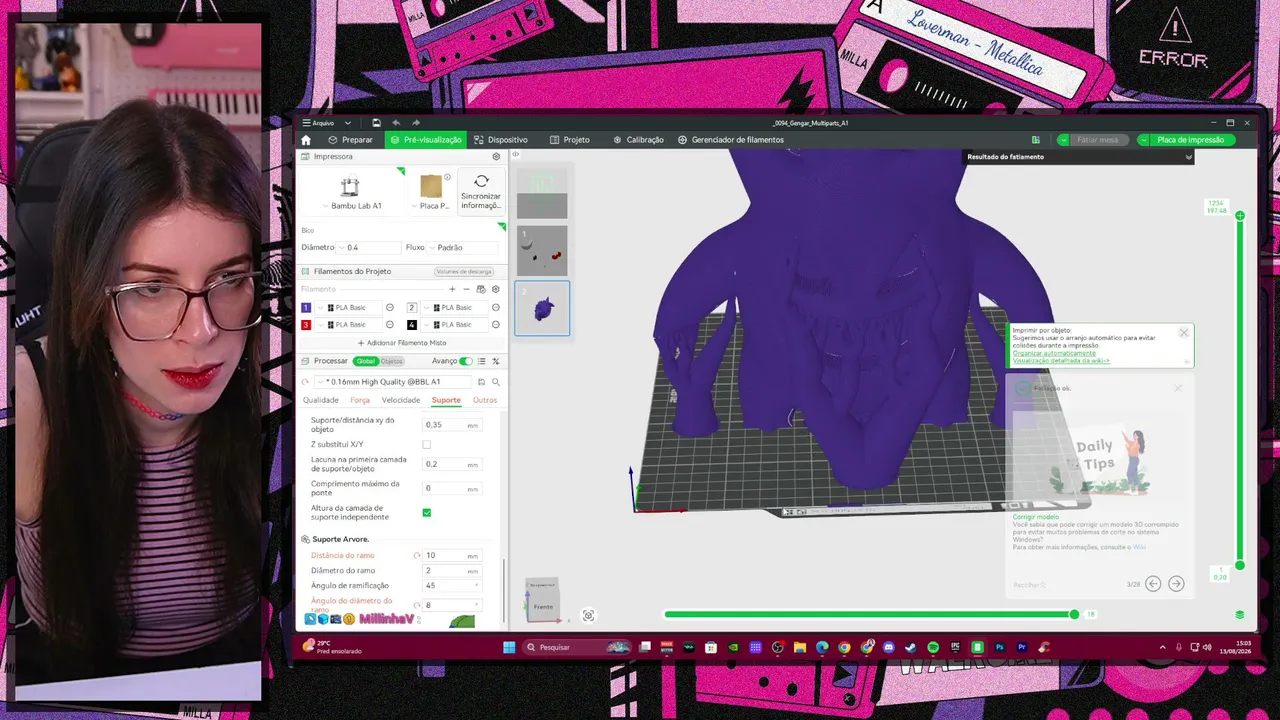Collapse the sidebar with the arrows icon
This screenshot has width=1280, height=720.
(x=516, y=154)
